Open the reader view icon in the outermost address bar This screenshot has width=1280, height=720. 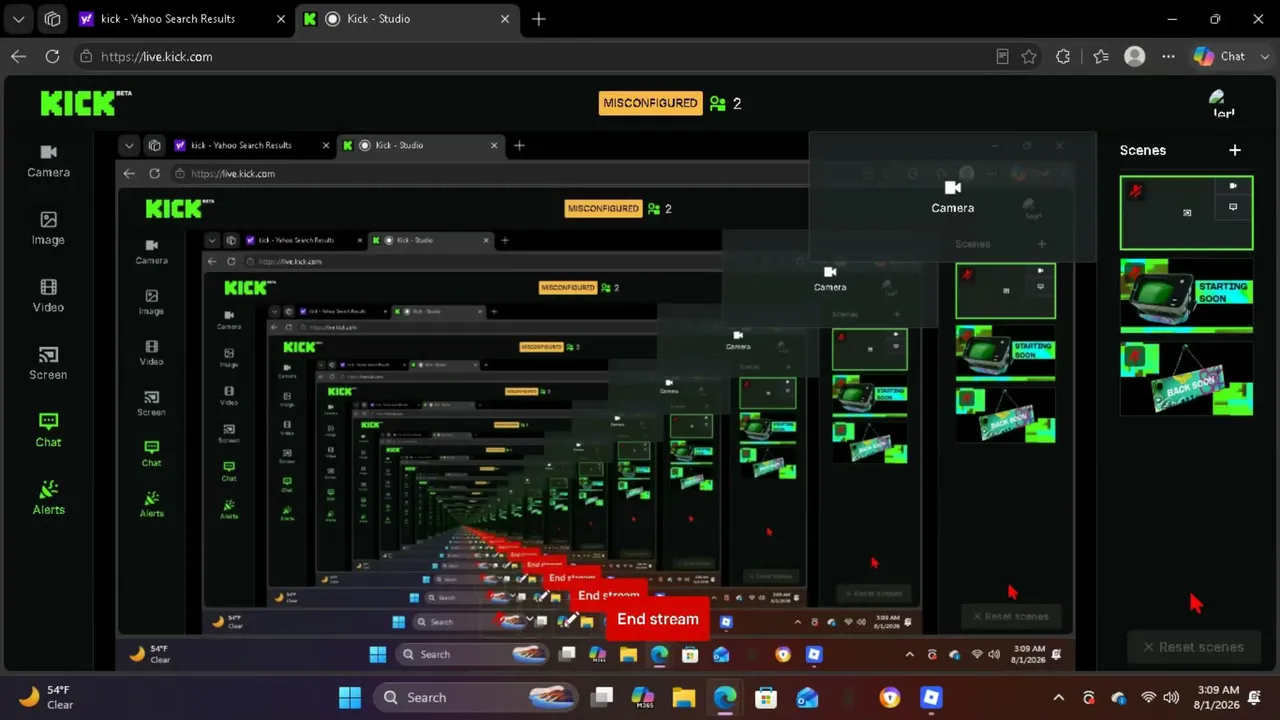point(1002,57)
